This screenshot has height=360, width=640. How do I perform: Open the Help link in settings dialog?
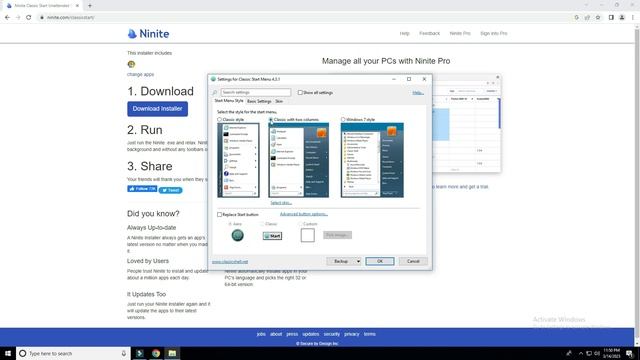pos(418,93)
